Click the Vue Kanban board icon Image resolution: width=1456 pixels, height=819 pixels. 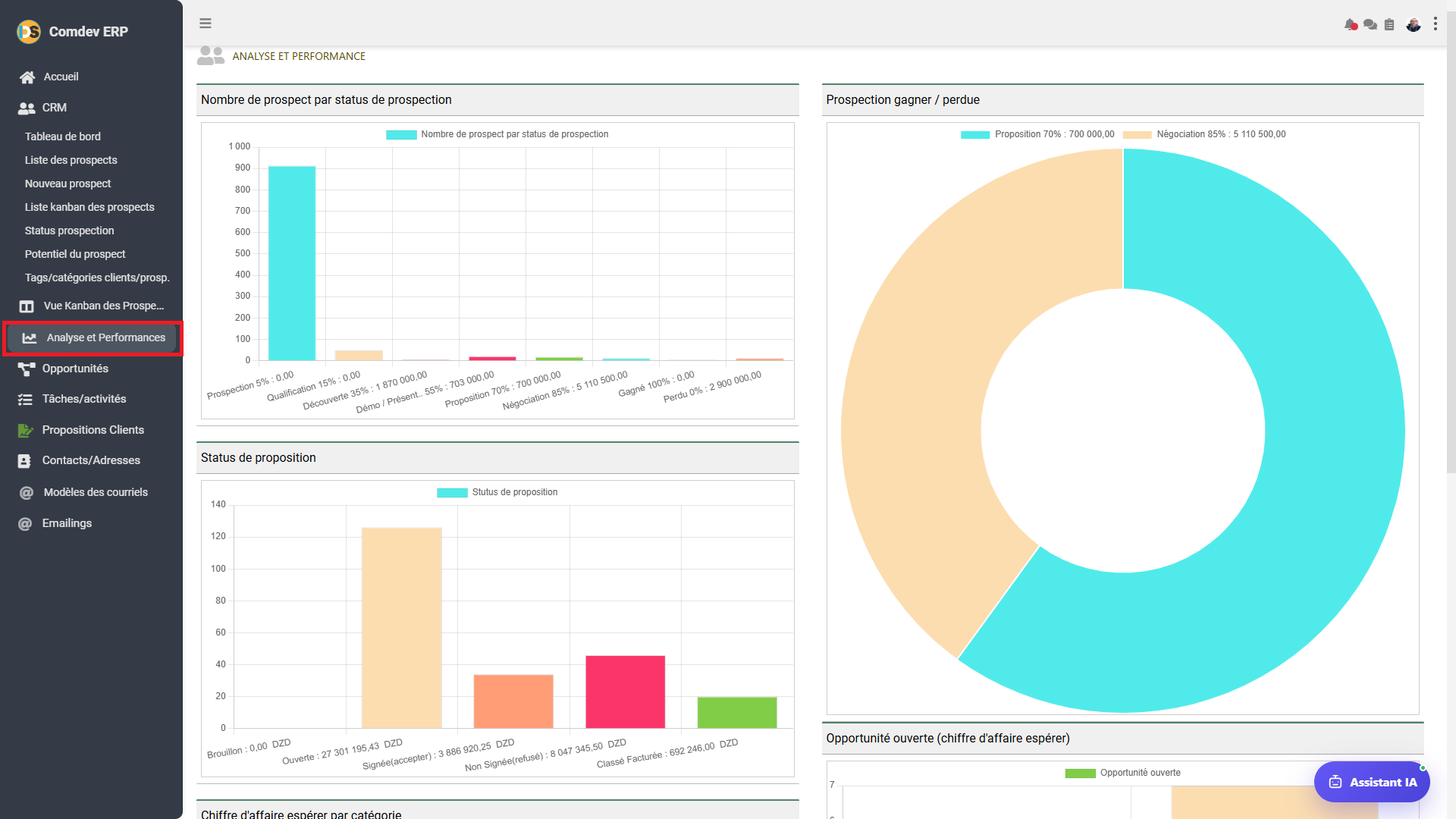(27, 306)
